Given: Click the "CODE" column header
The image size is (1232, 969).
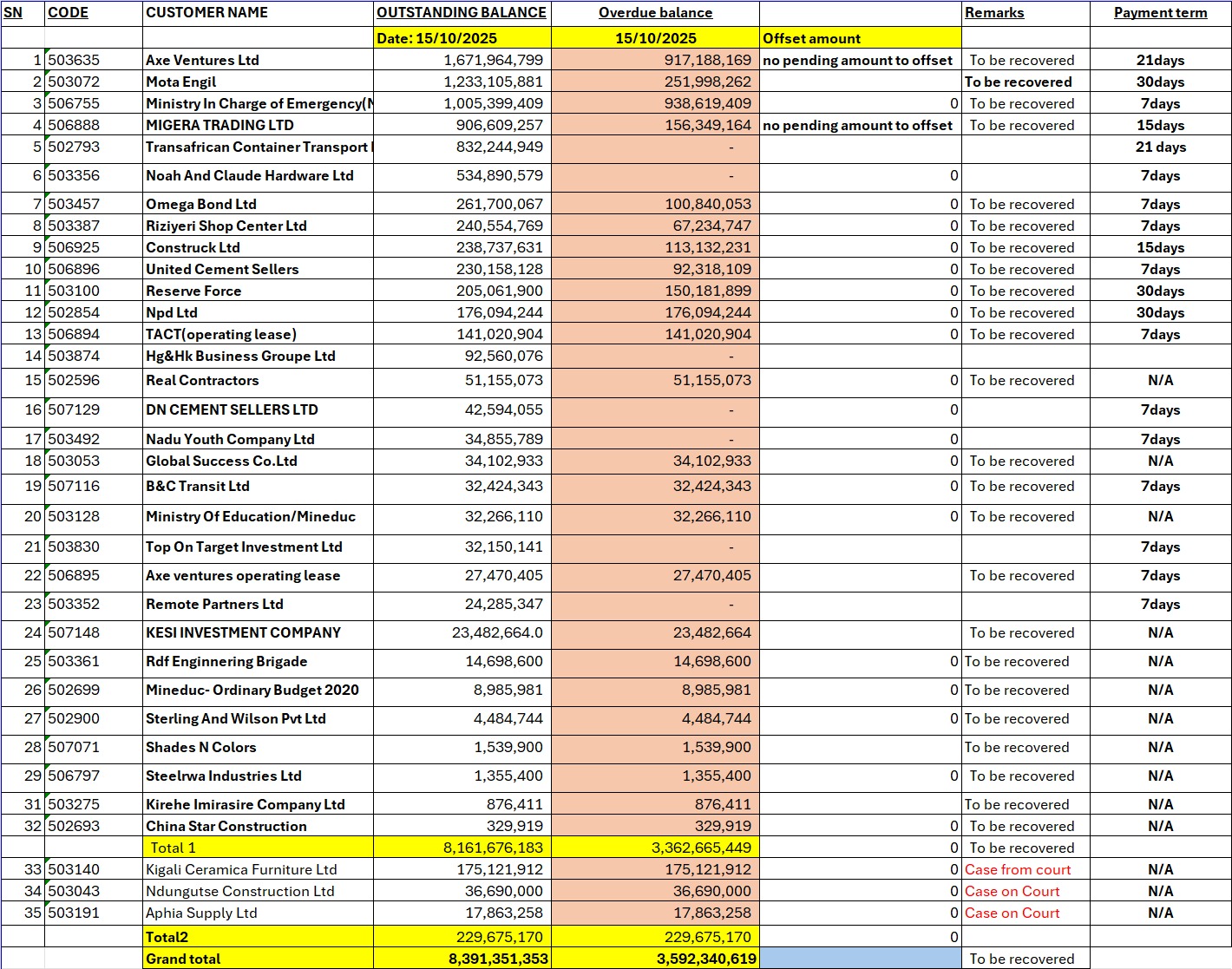Looking at the screenshot, I should coord(68,13).
